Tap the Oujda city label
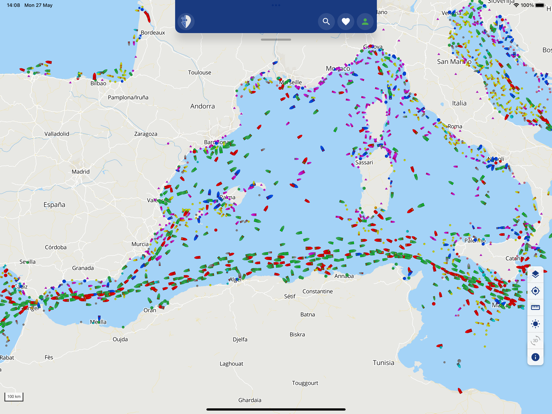 click(120, 339)
